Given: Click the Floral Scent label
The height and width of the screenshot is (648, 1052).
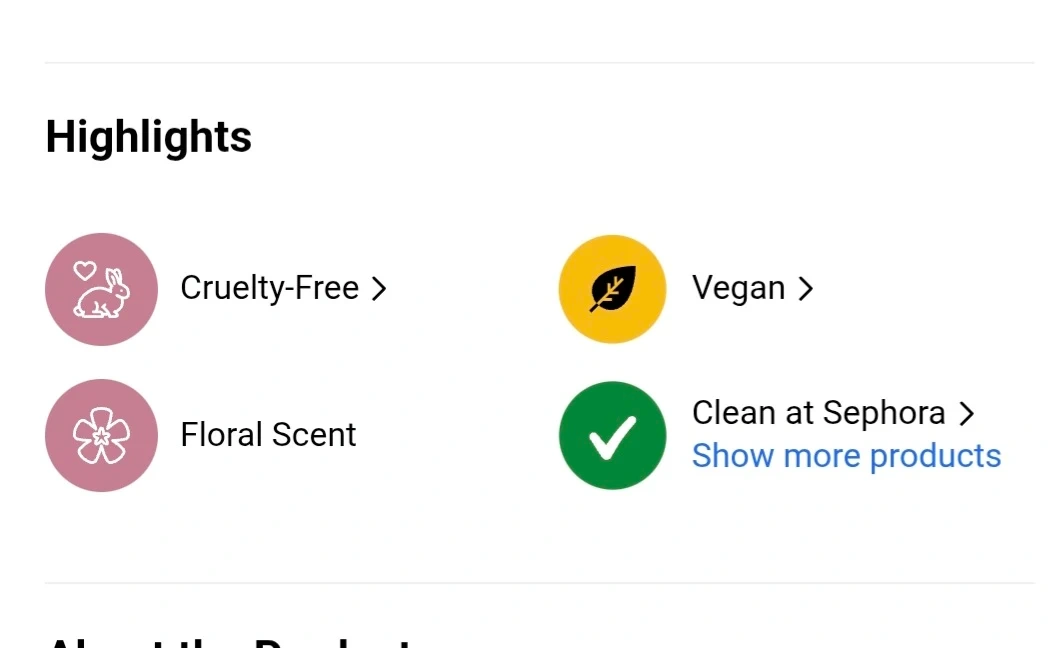Looking at the screenshot, I should [x=268, y=435].
